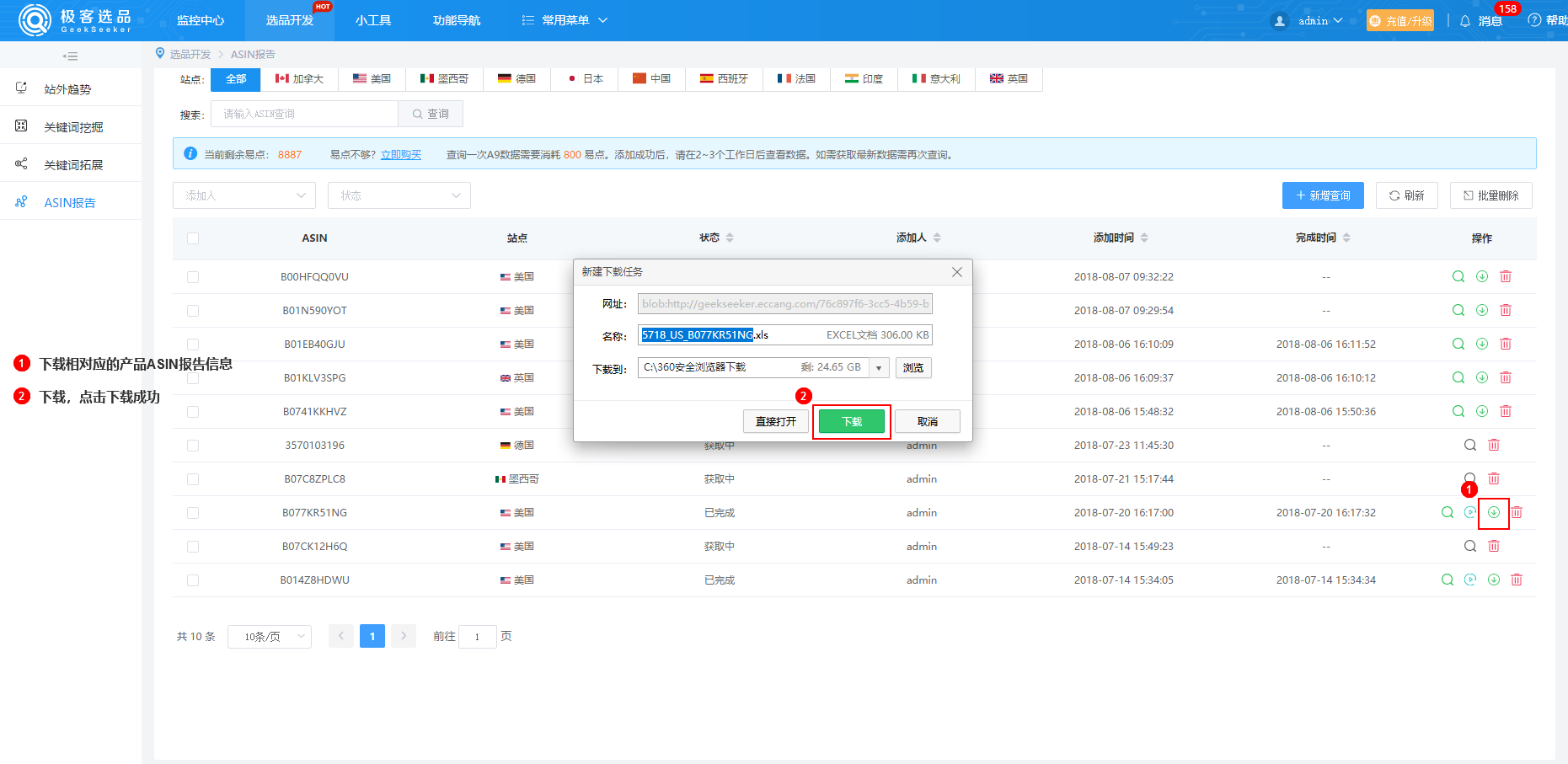
Task: Open notifications bell 消息
Action: point(1481,20)
